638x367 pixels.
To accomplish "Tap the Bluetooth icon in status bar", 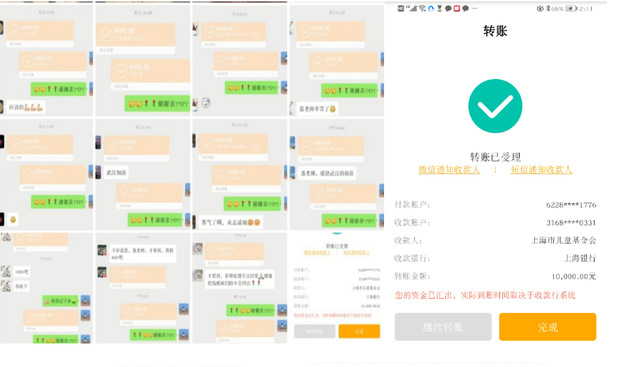I will pyautogui.click(x=548, y=9).
